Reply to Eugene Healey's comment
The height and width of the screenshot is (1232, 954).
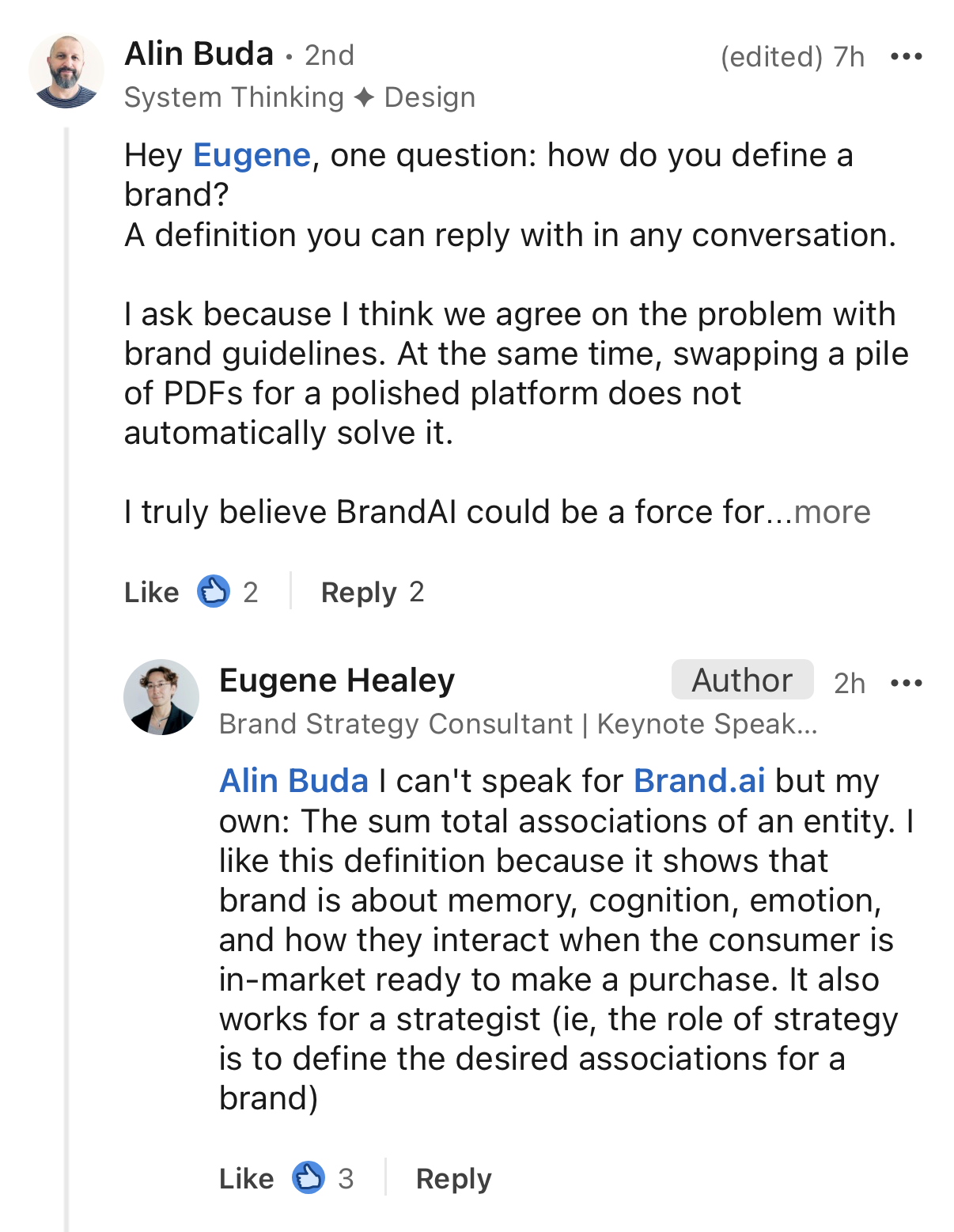[x=453, y=1178]
